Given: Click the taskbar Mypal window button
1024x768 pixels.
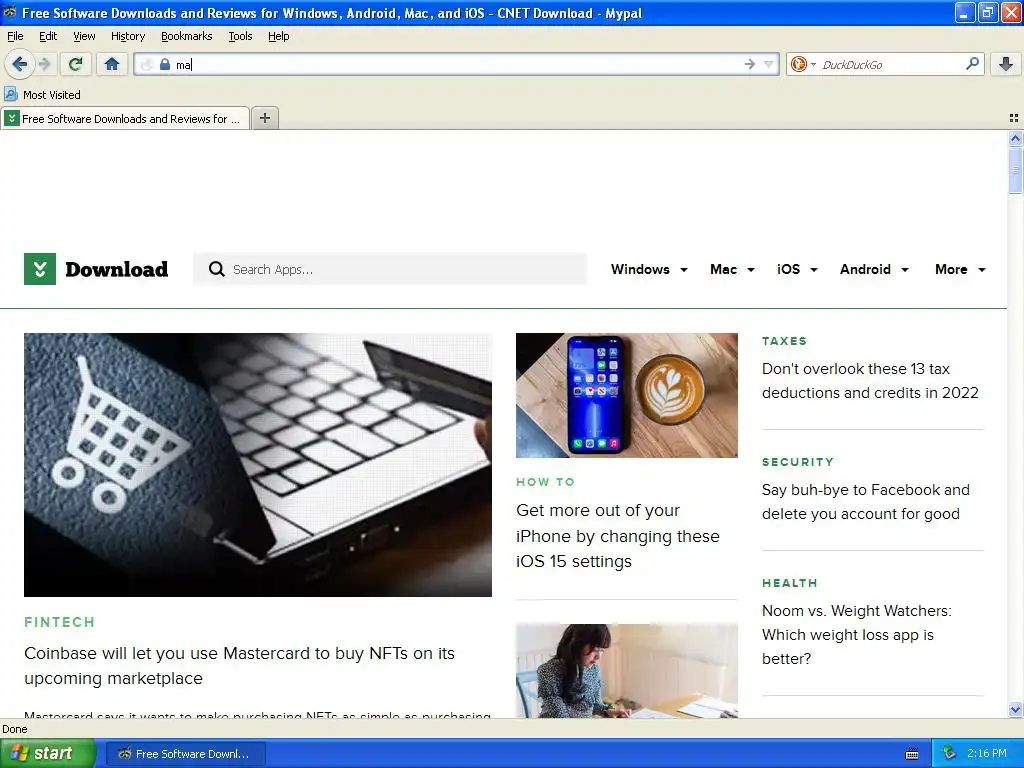Looking at the screenshot, I should click(x=186, y=754).
